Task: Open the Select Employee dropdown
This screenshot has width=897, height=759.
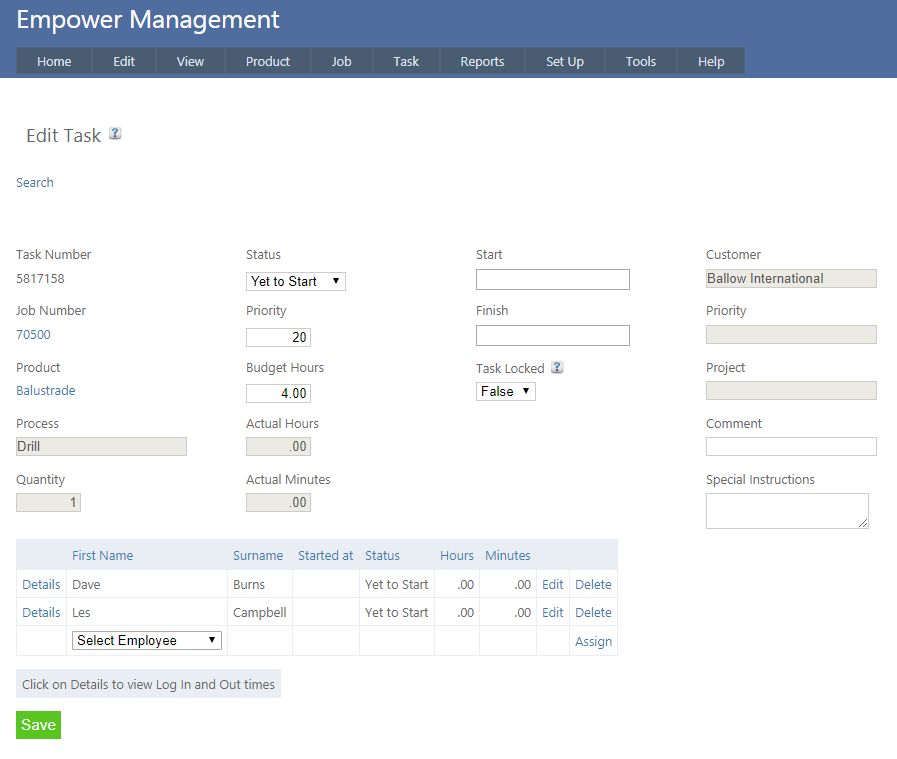Action: click(147, 641)
